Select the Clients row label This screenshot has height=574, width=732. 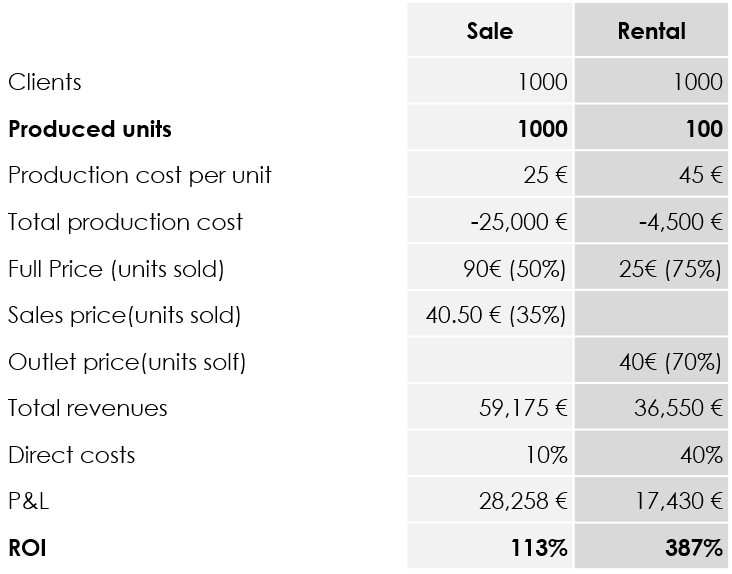pyautogui.click(x=45, y=82)
